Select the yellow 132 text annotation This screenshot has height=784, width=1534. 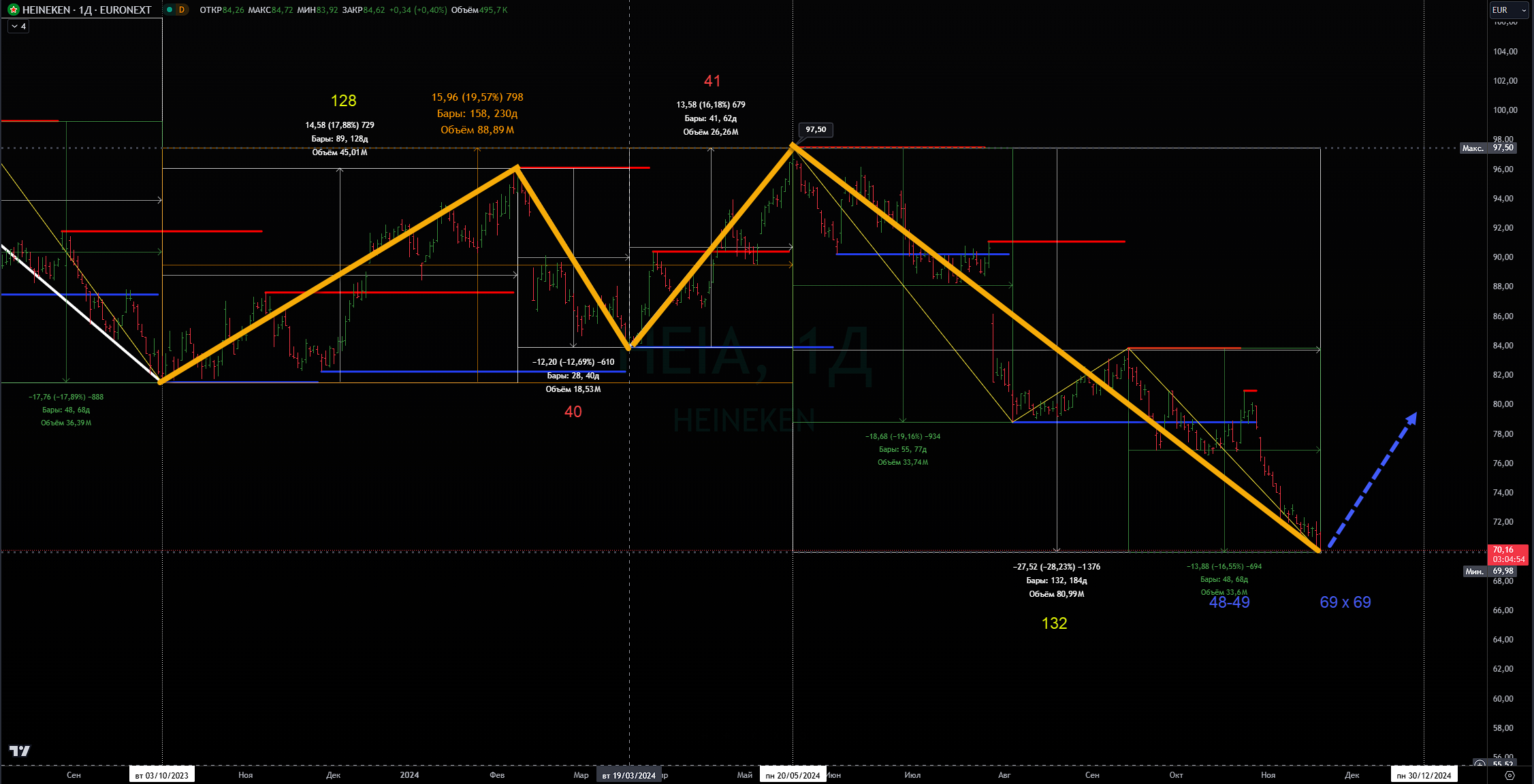[x=1055, y=623]
